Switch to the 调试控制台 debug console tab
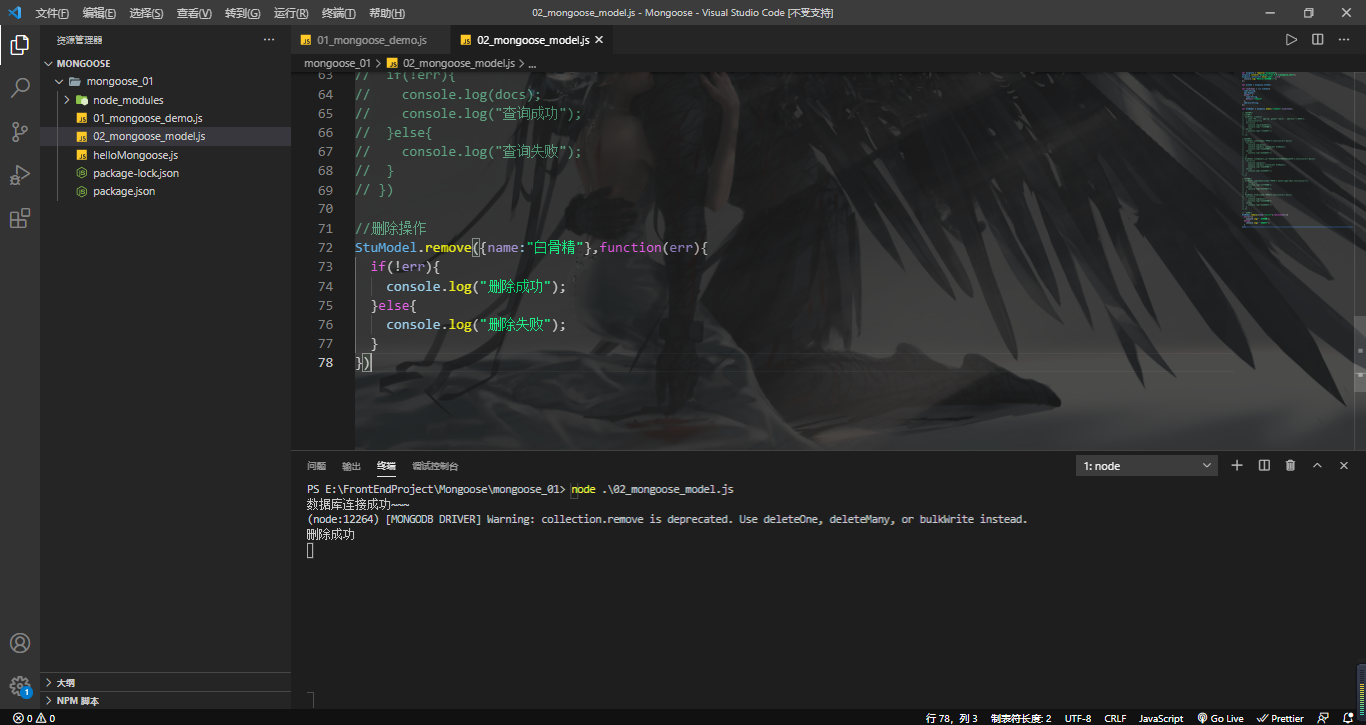This screenshot has width=1366, height=725. (x=435, y=466)
